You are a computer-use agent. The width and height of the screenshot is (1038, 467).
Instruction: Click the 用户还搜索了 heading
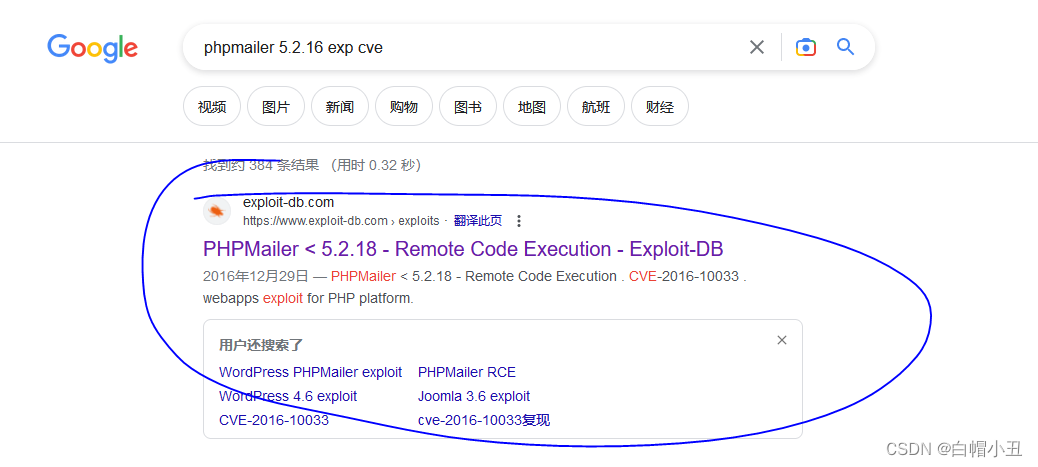[x=261, y=345]
